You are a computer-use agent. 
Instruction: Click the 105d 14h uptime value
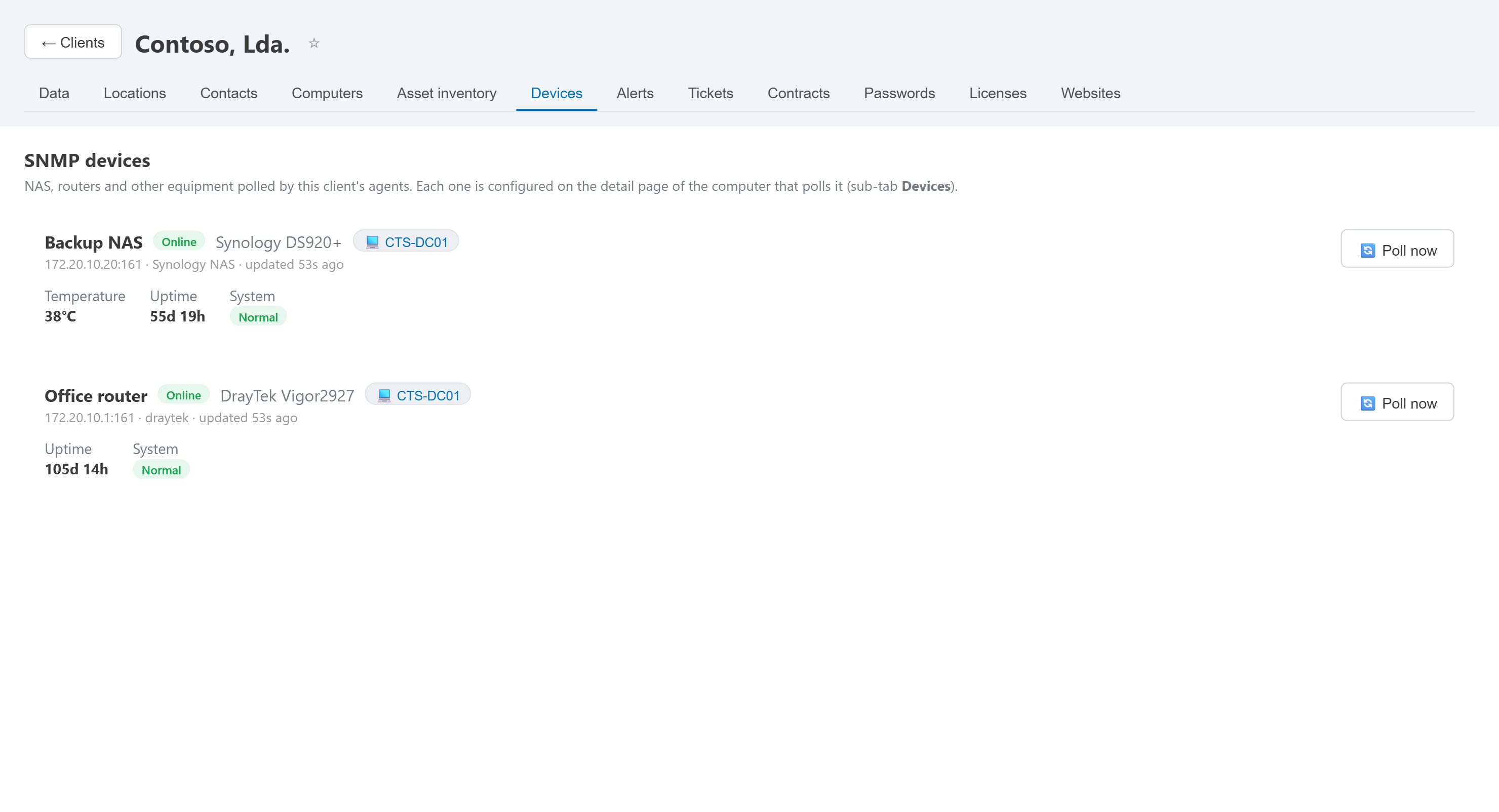(x=76, y=469)
